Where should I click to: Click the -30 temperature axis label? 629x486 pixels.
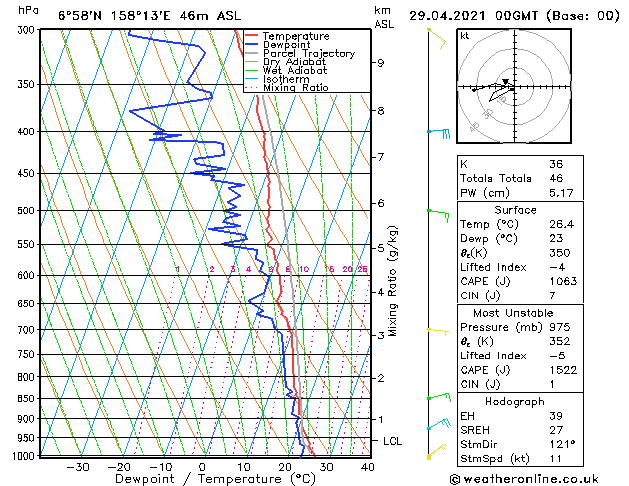(x=77, y=467)
